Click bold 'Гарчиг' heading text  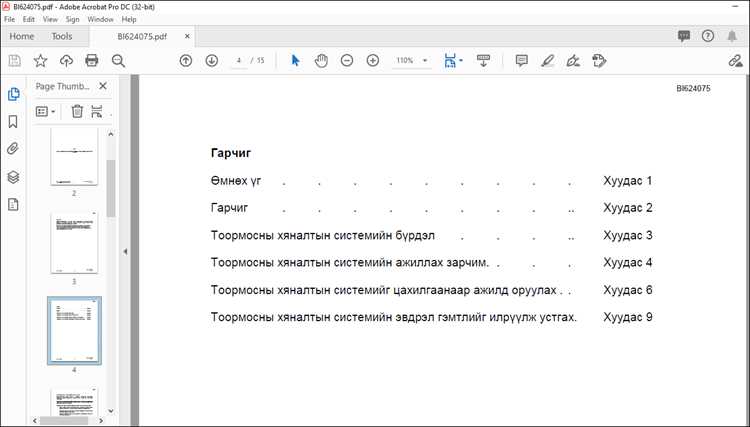coord(231,153)
